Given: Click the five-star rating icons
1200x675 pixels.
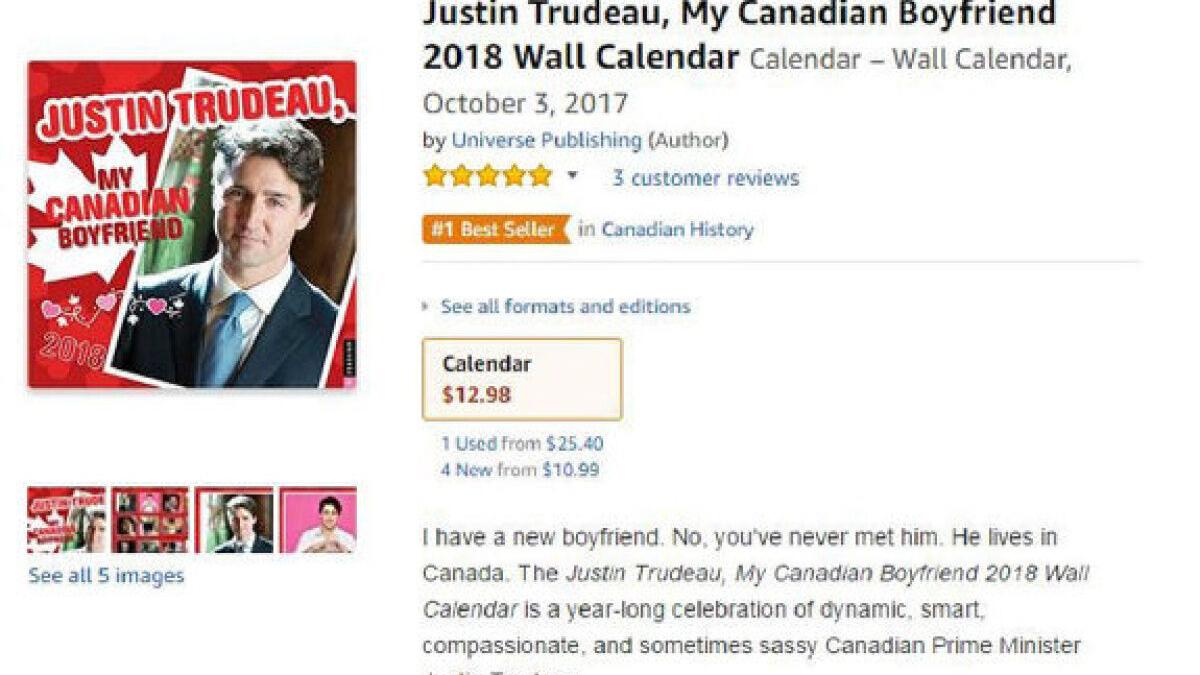Looking at the screenshot, I should tap(487, 177).
